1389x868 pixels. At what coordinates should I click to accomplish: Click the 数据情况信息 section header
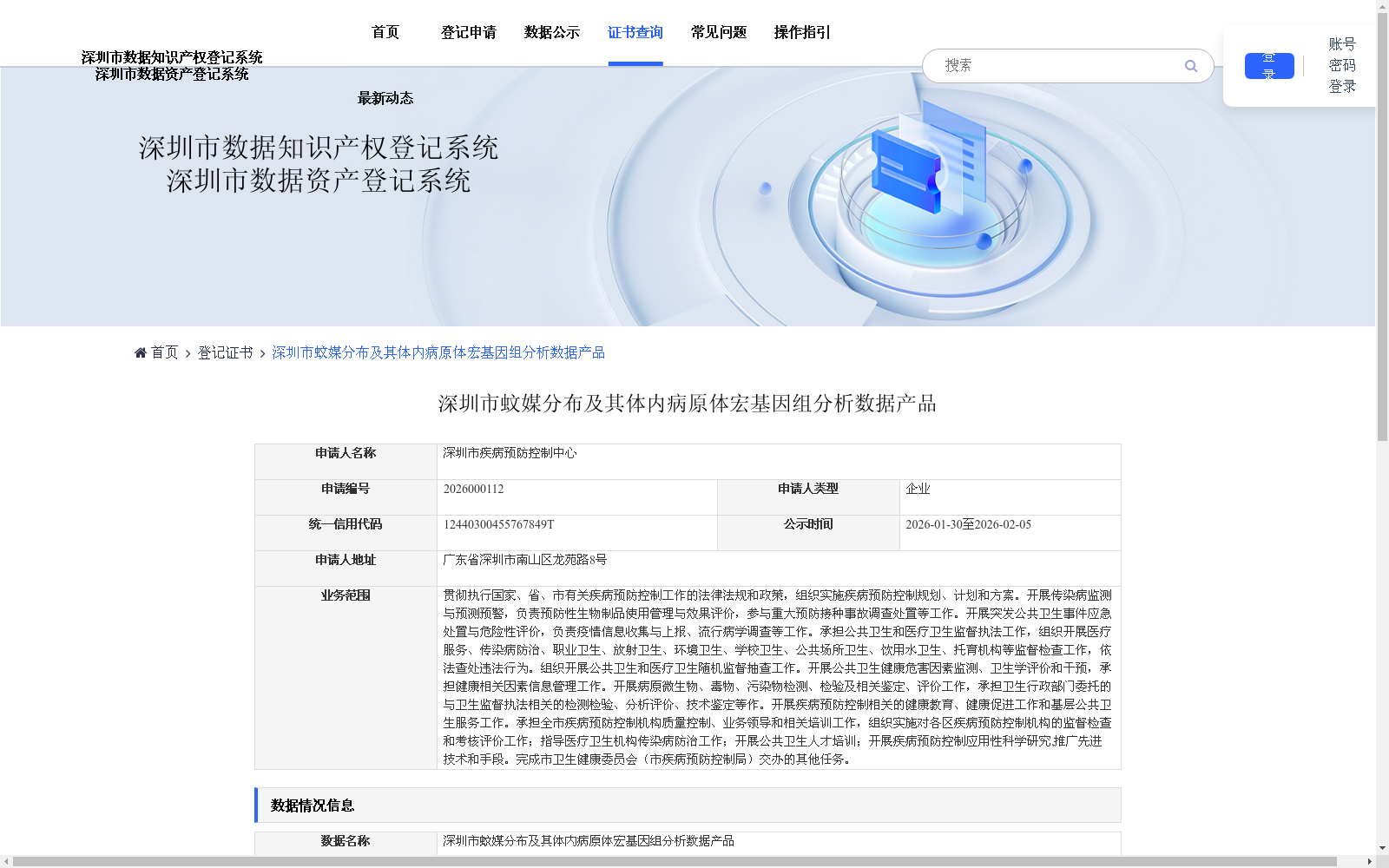coord(688,806)
